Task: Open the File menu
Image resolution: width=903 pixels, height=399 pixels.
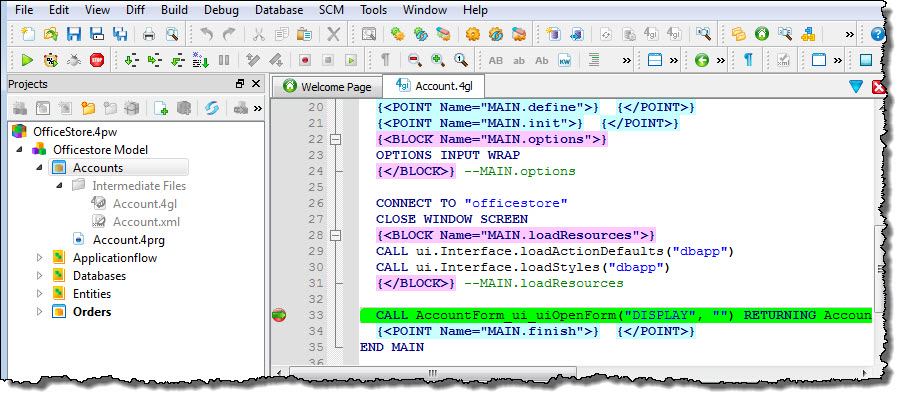Action: click(24, 10)
